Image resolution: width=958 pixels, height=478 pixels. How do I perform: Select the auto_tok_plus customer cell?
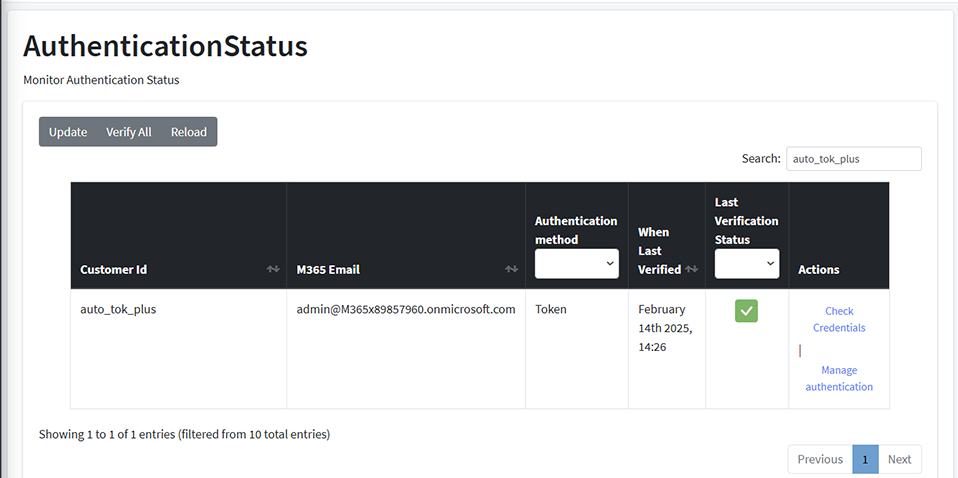(x=178, y=348)
